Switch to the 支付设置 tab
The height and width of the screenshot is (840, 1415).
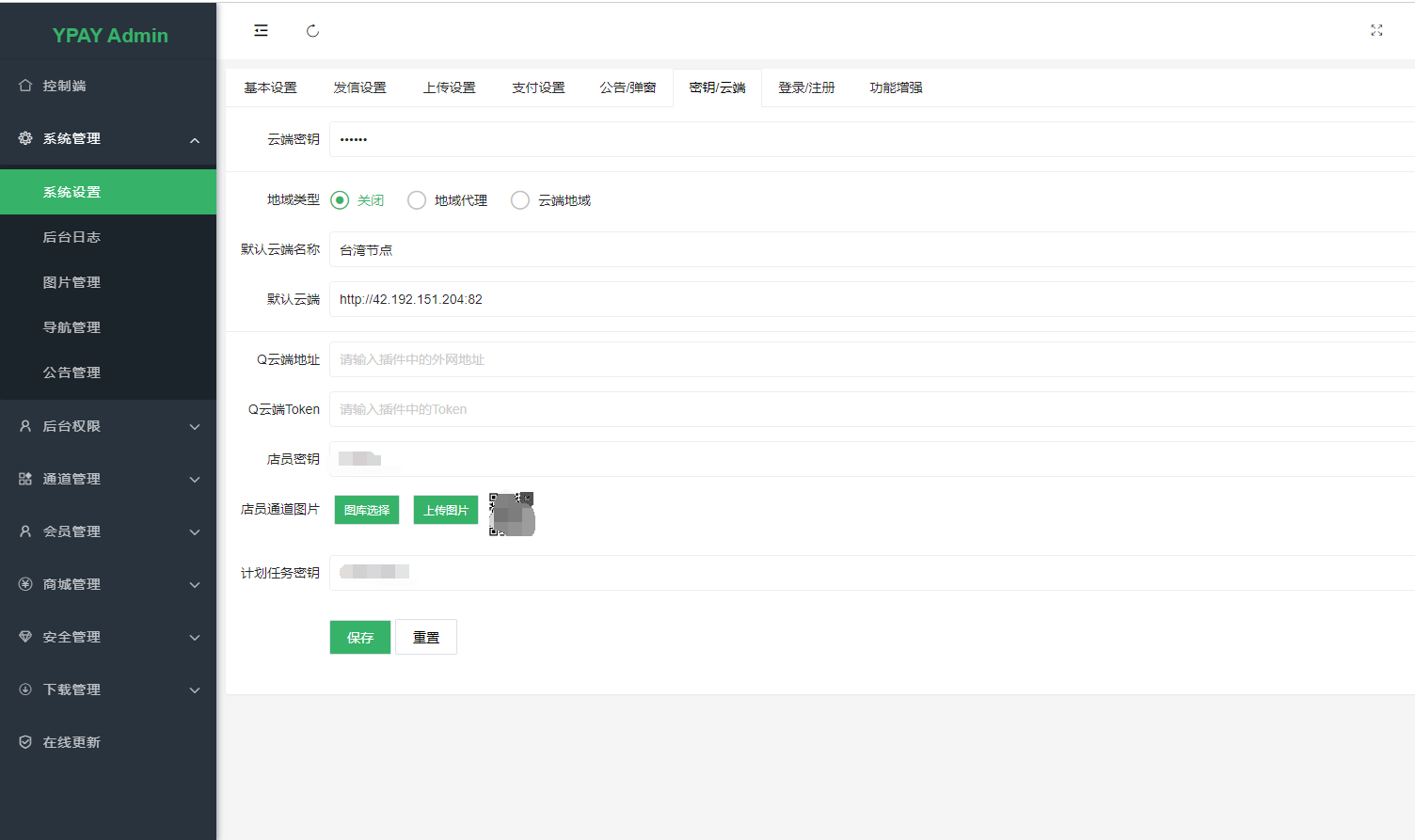coord(538,87)
